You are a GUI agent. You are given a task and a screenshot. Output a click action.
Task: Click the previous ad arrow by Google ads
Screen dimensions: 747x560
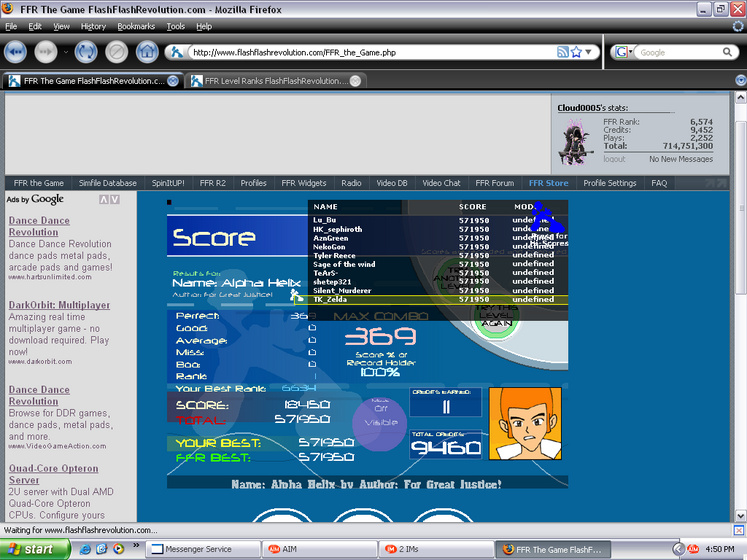coord(103,200)
